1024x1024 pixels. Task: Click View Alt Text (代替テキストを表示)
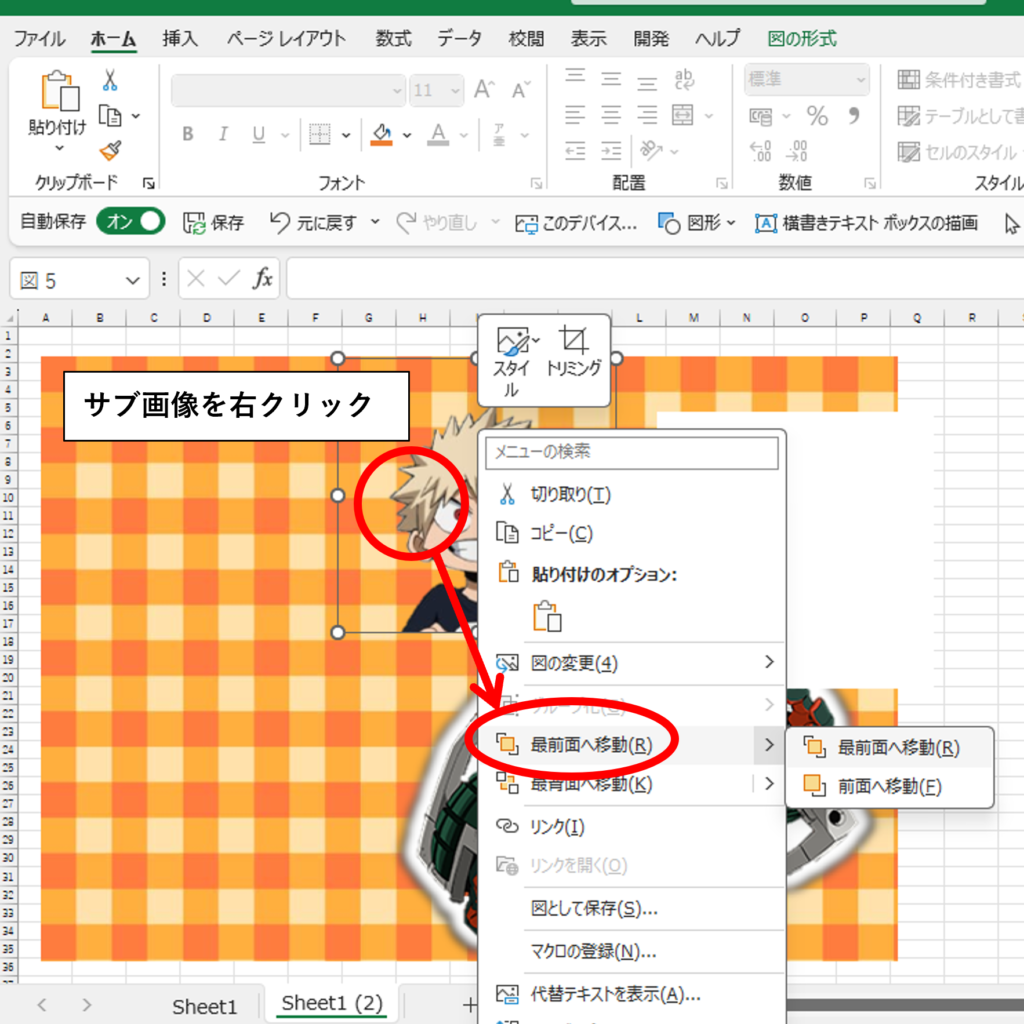[633, 994]
